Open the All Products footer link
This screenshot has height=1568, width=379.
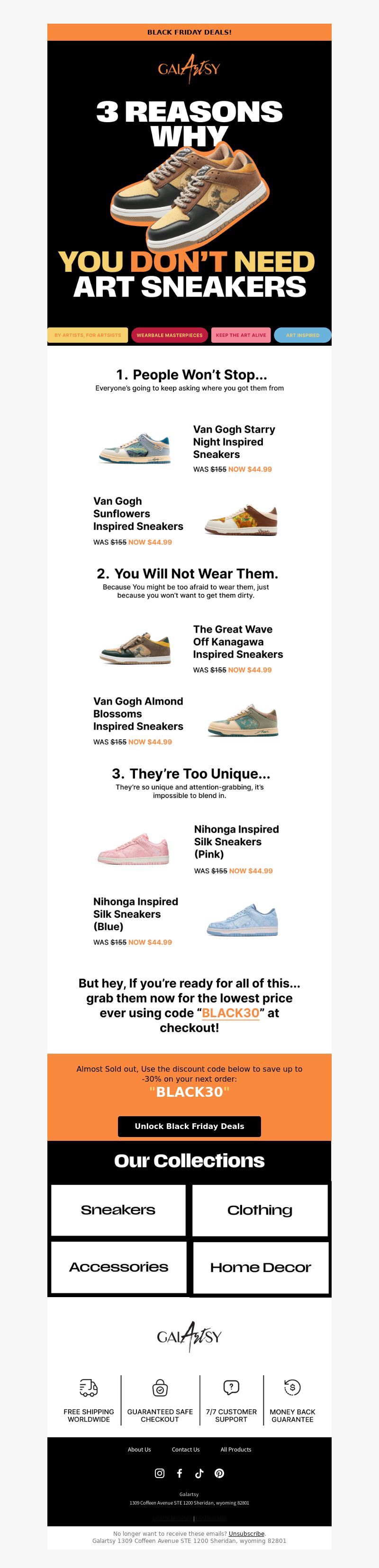tap(236, 1449)
